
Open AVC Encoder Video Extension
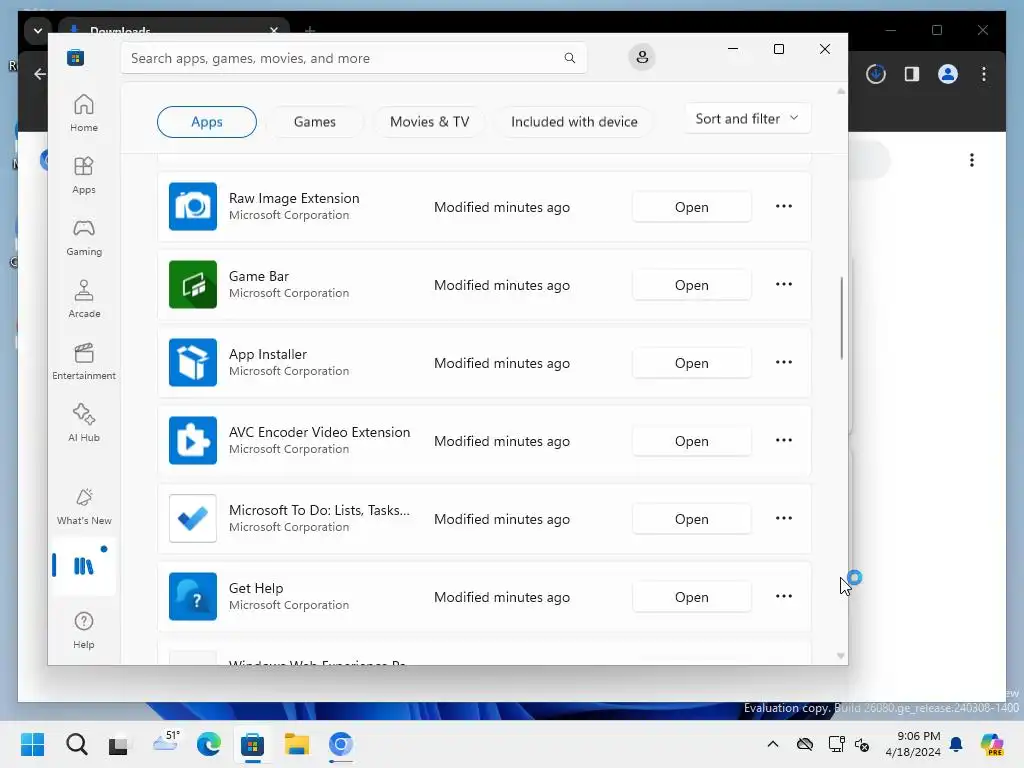pyautogui.click(x=692, y=441)
